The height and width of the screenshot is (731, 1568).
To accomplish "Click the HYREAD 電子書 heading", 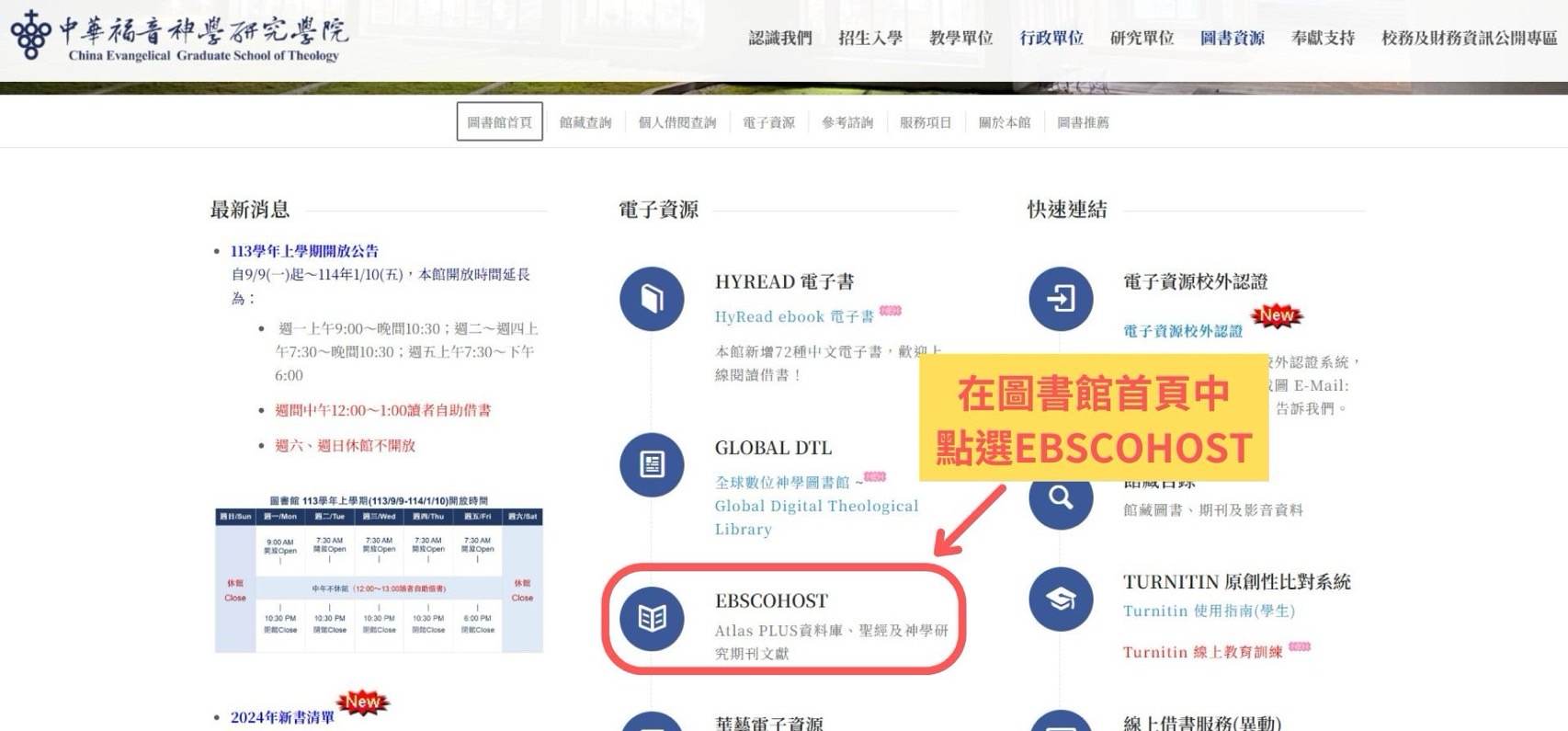I will (784, 281).
